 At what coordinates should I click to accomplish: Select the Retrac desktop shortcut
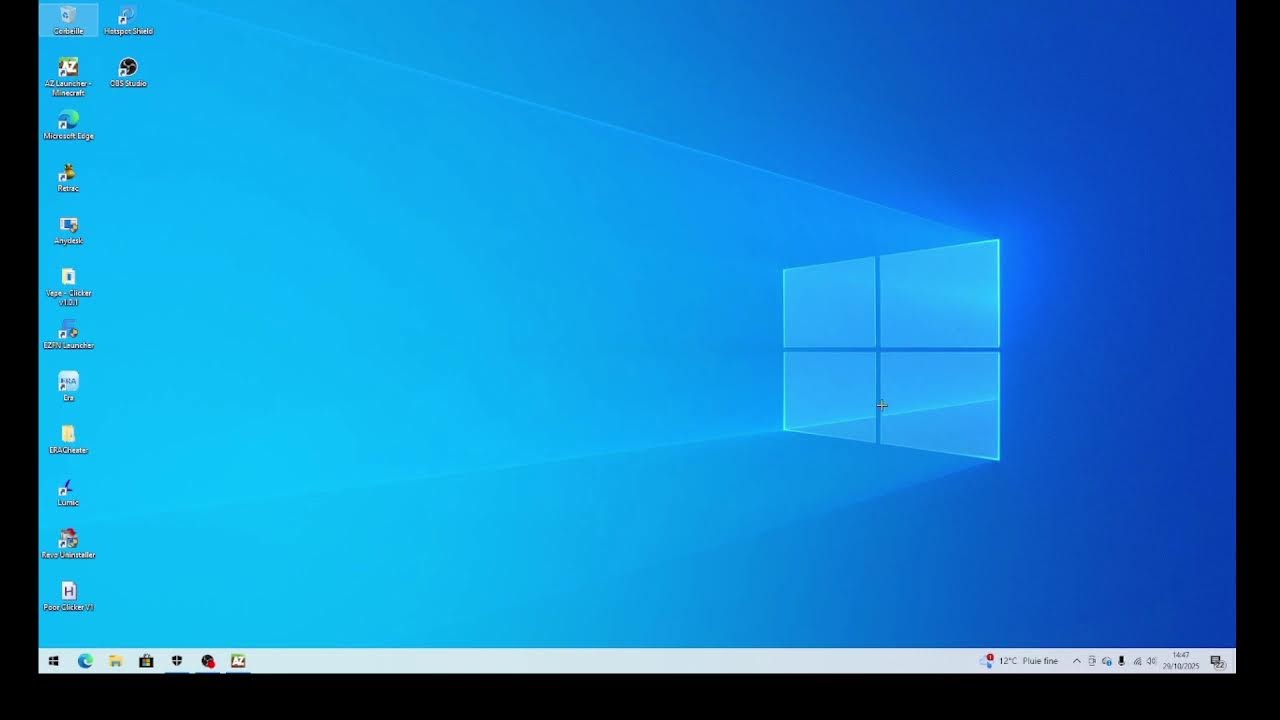pos(68,178)
